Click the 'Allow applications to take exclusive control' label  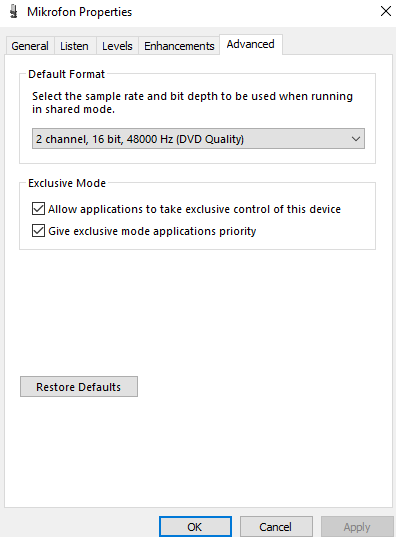pos(194,209)
